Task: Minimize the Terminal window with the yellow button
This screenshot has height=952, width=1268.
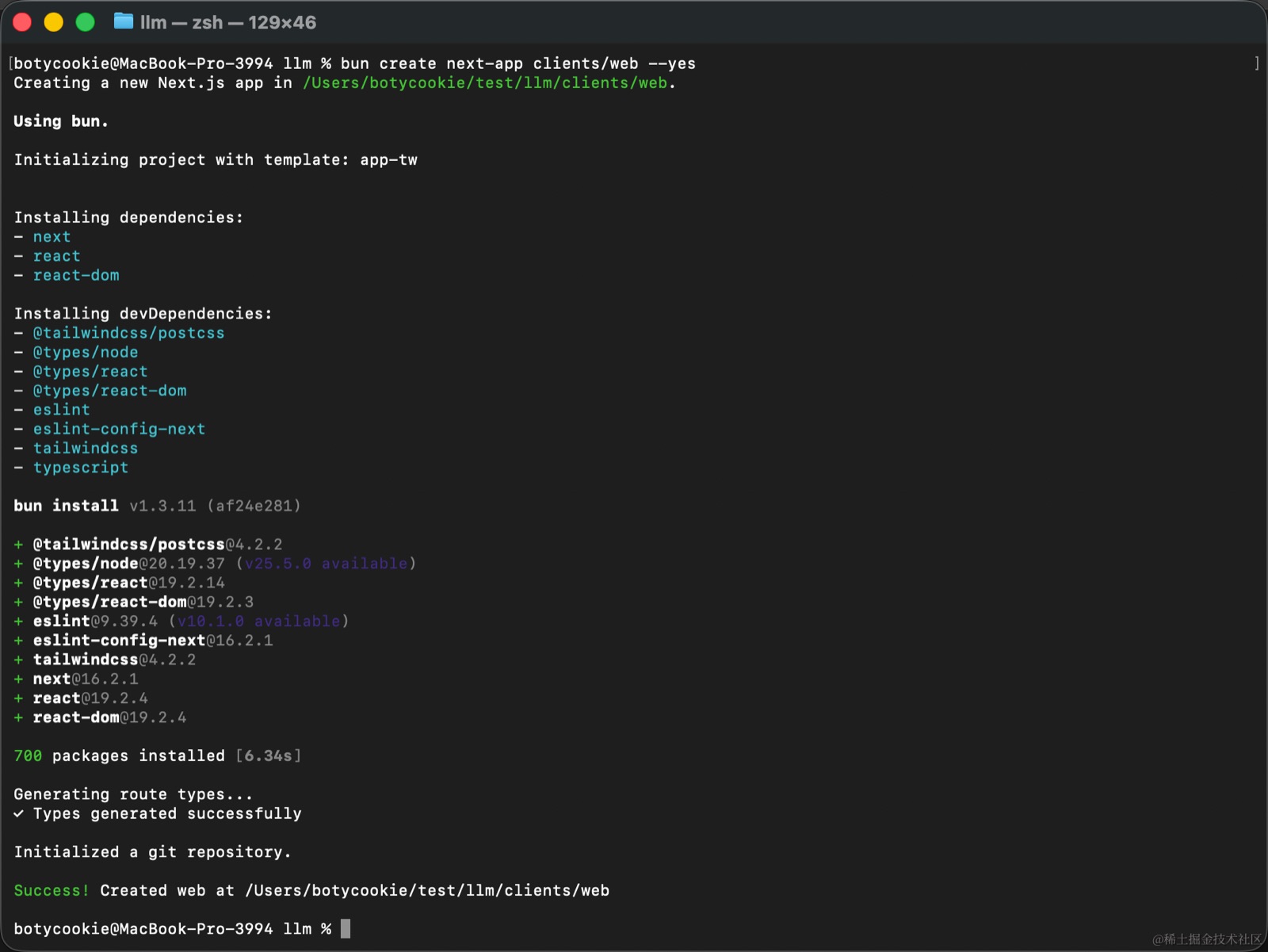Action: [54, 22]
